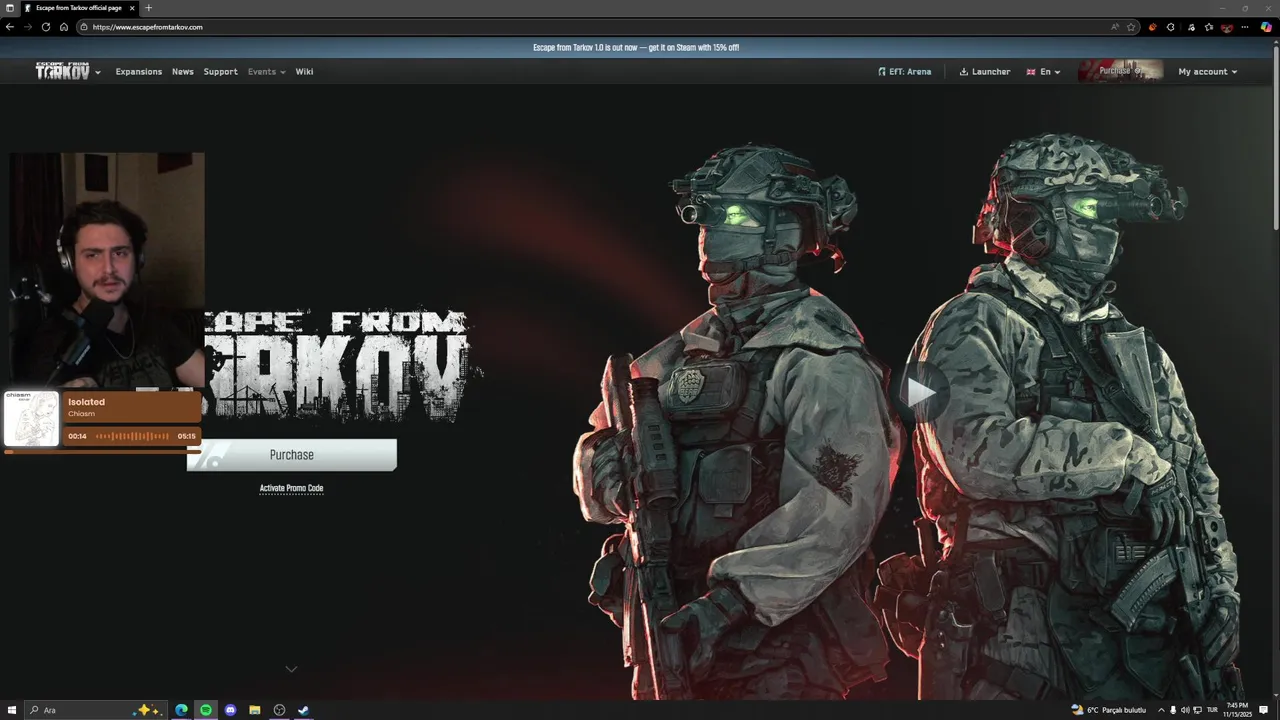
Task: Open the browser Extensions puzzle icon
Action: click(1171, 27)
